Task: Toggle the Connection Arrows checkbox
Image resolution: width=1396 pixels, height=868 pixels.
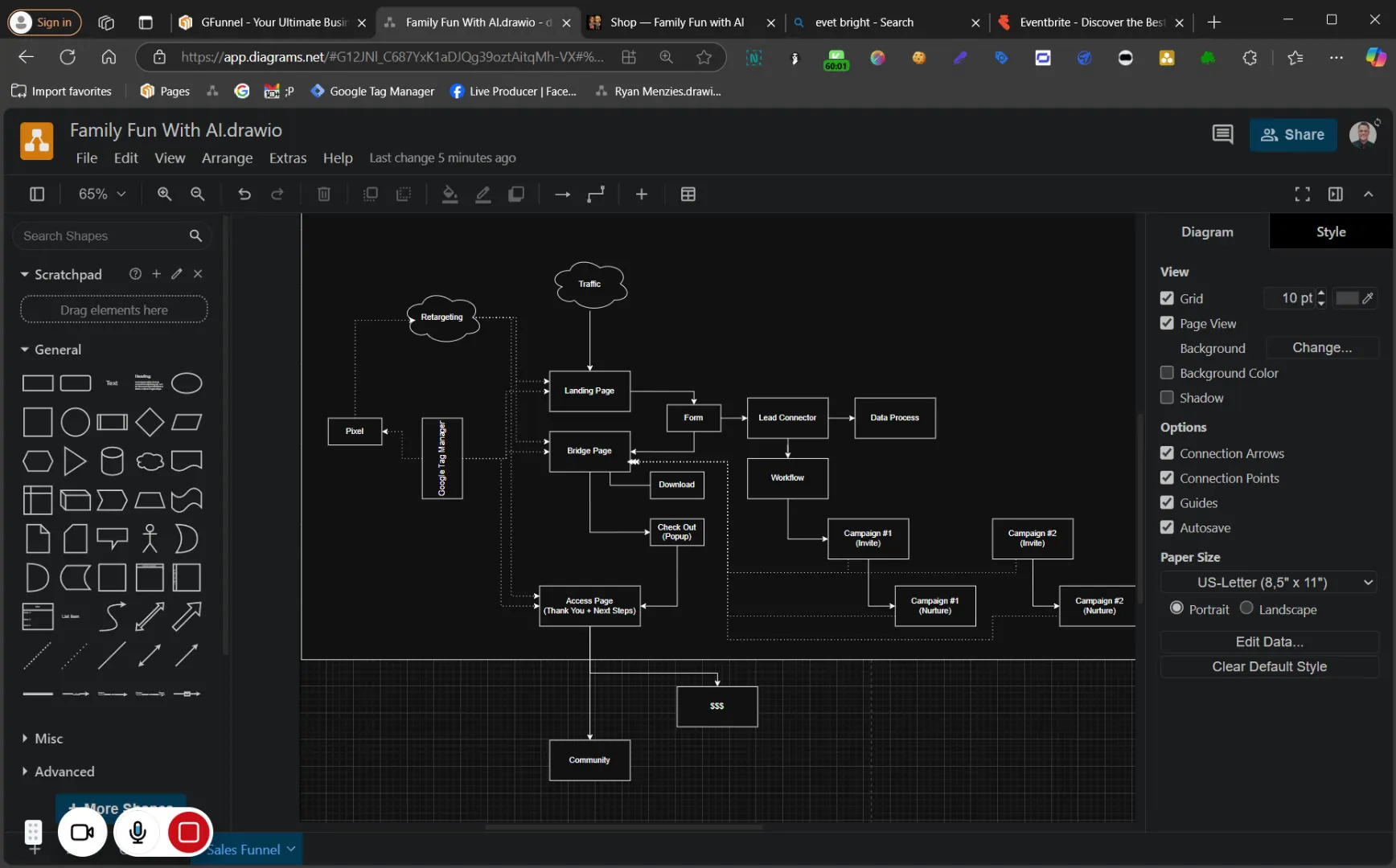Action: [1167, 453]
